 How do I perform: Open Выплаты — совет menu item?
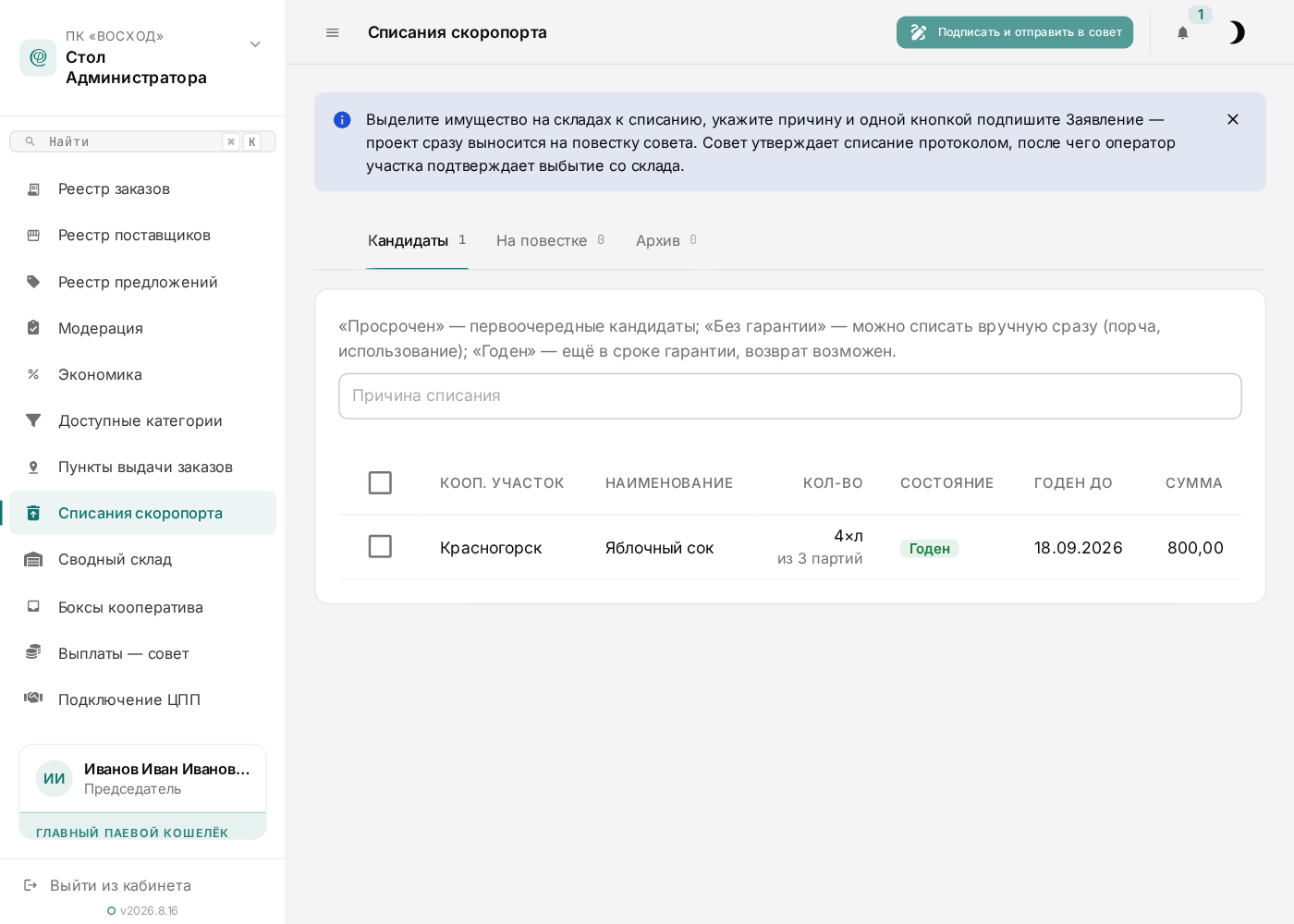point(142,653)
